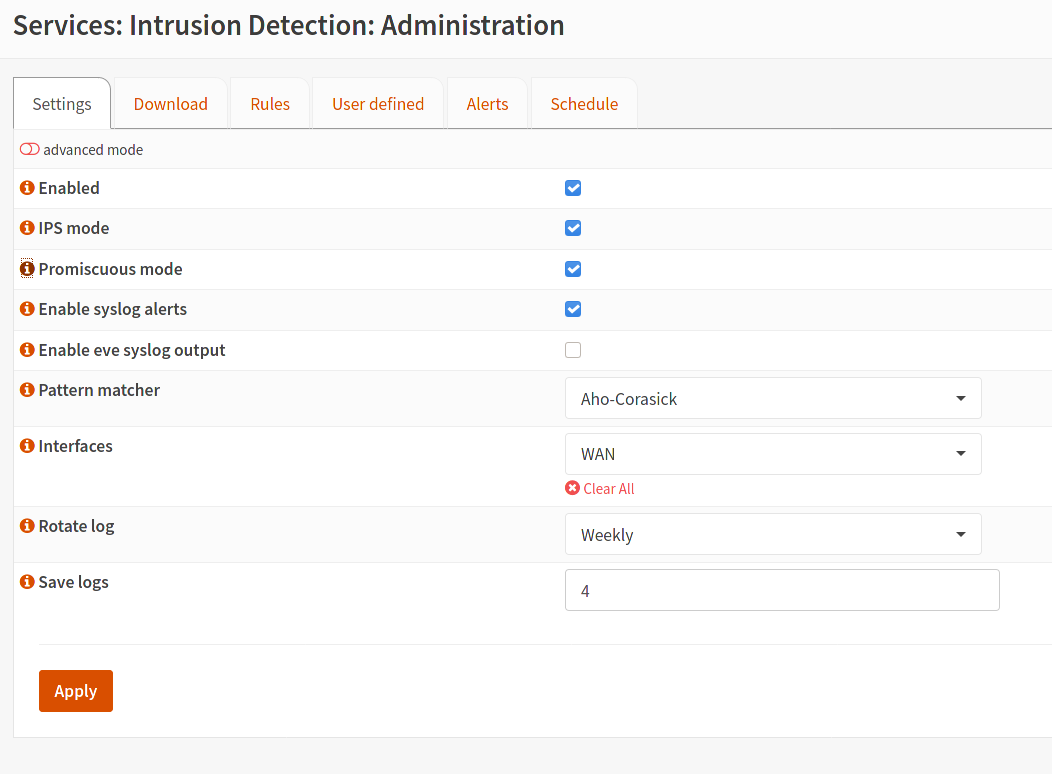Enable the eve syslog output checkbox

pyautogui.click(x=573, y=350)
